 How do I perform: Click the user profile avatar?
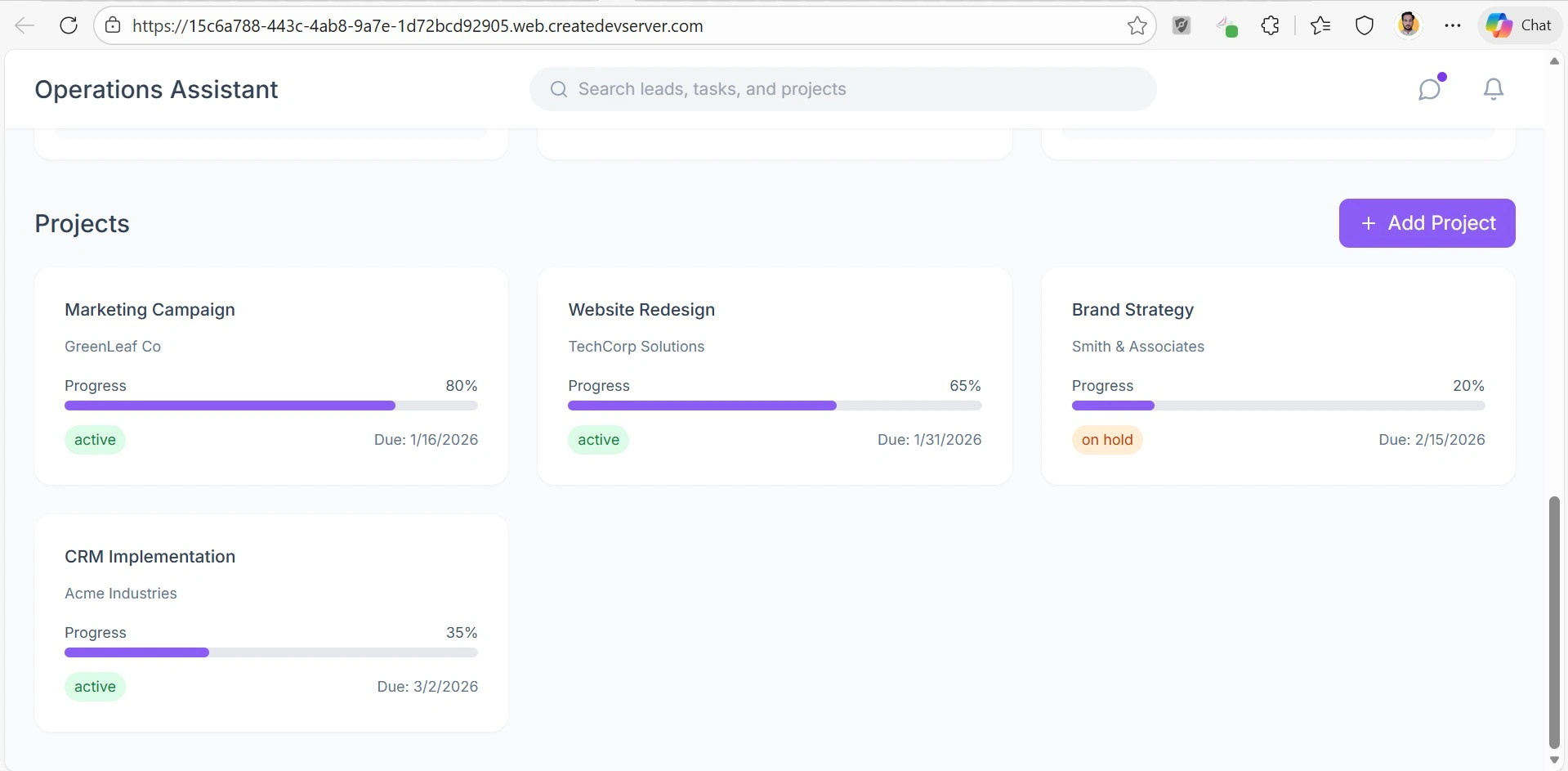click(1408, 25)
